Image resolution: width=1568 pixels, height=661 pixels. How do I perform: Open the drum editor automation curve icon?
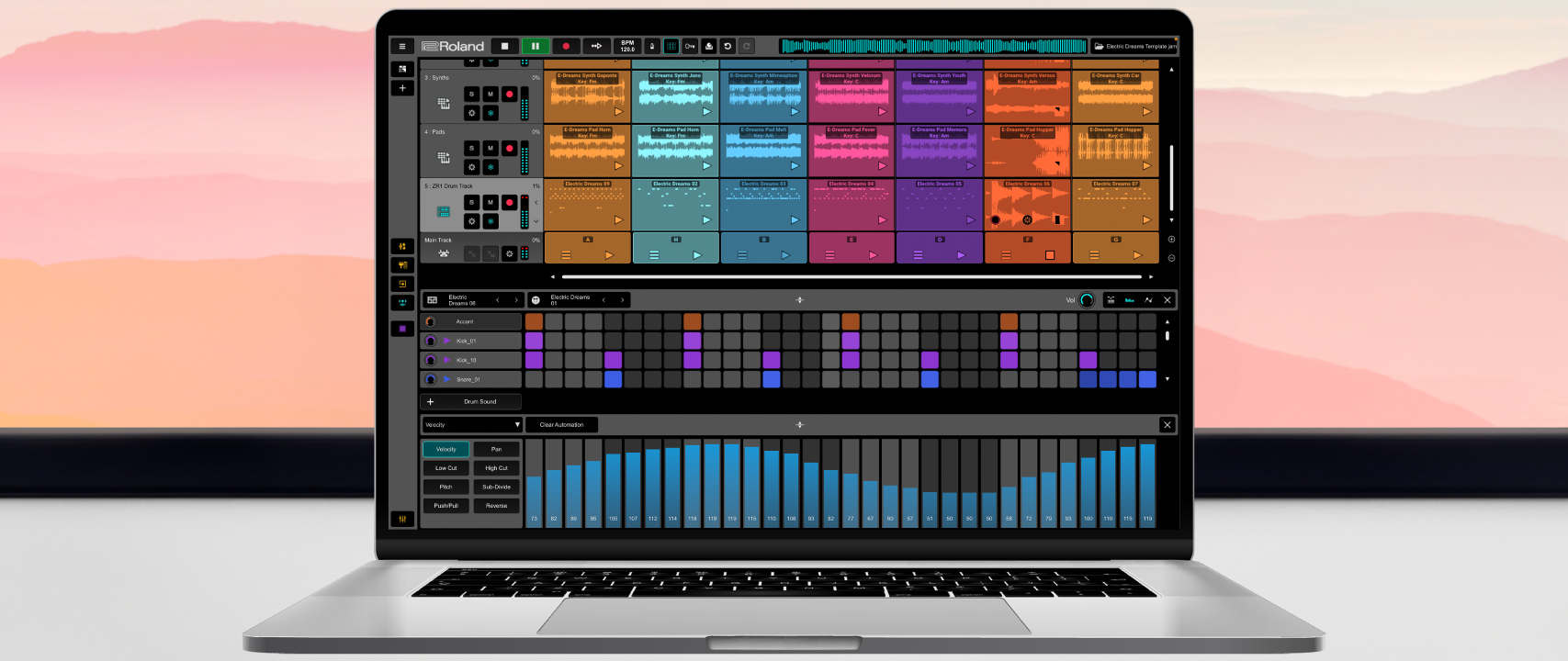click(x=1148, y=300)
